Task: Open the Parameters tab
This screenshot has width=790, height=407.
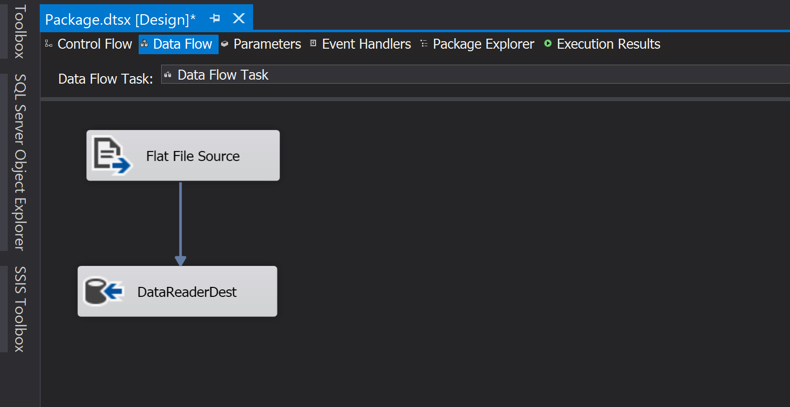Action: tap(267, 44)
